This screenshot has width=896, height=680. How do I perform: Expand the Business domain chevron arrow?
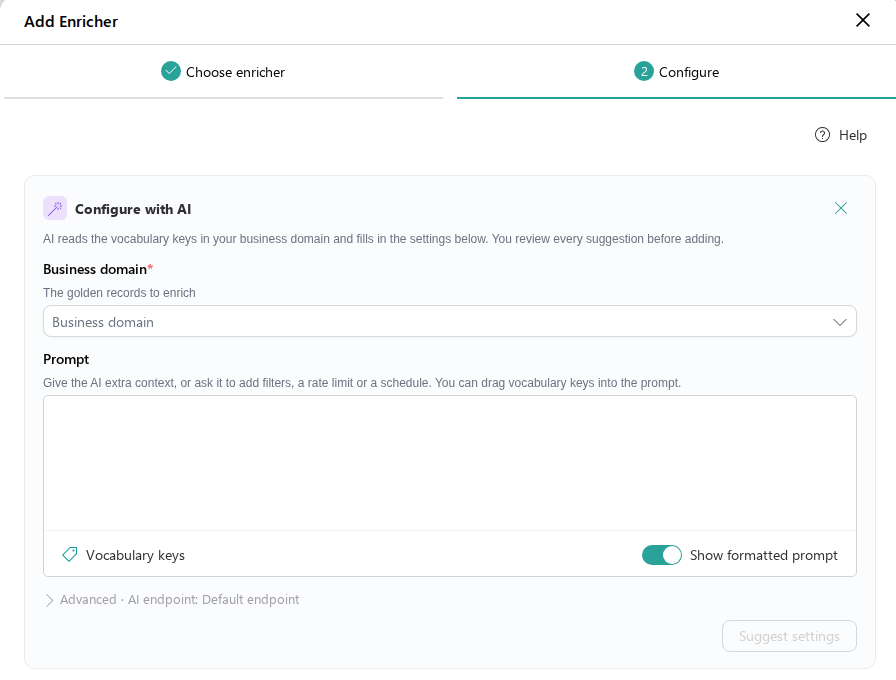point(839,322)
